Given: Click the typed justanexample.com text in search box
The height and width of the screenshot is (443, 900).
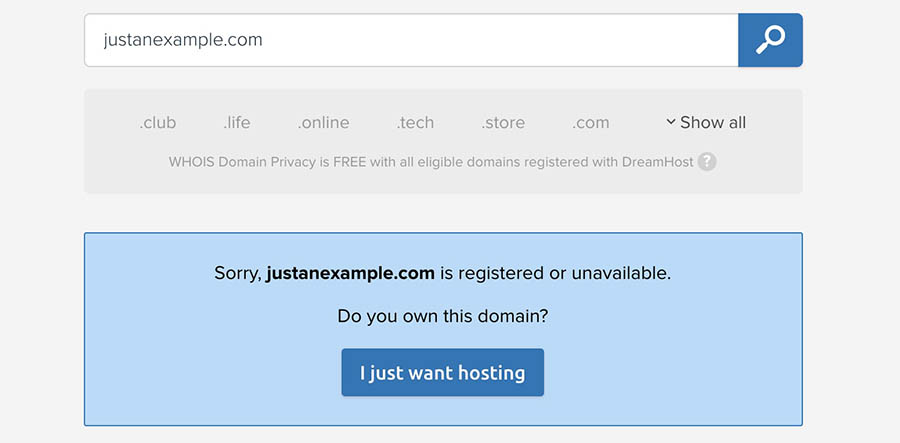Looking at the screenshot, I should coord(183,41).
